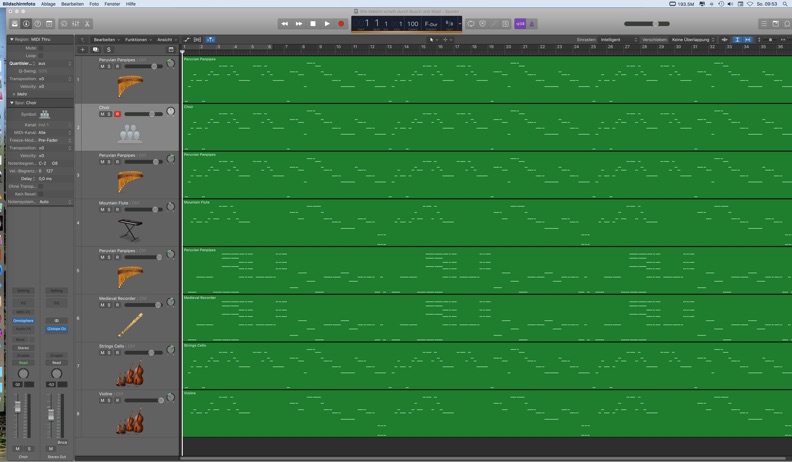Image resolution: width=792 pixels, height=462 pixels.
Task: Open the Ablage menu in the menu bar
Action: pyautogui.click(x=48, y=4)
